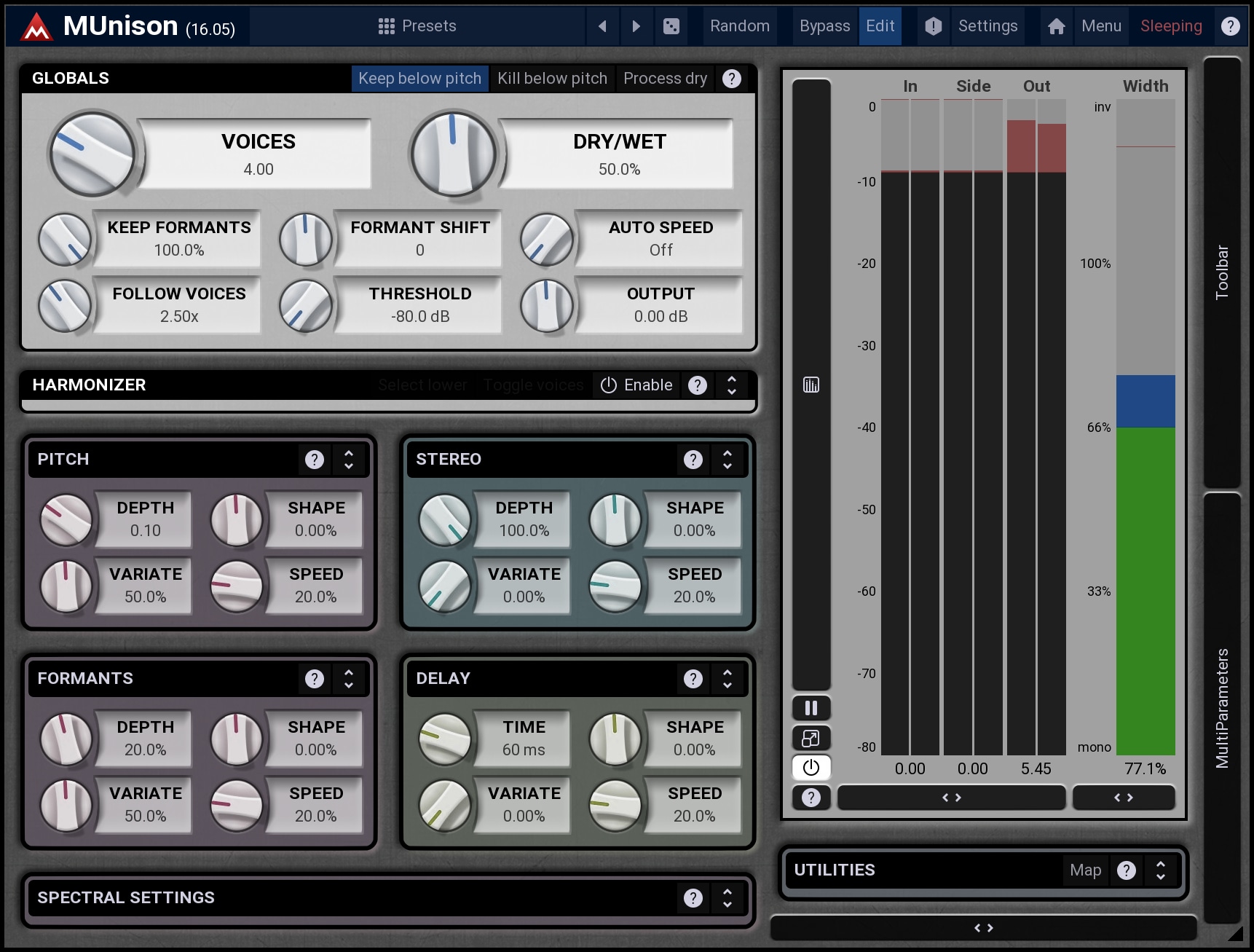Open the Presets browser

pyautogui.click(x=417, y=26)
